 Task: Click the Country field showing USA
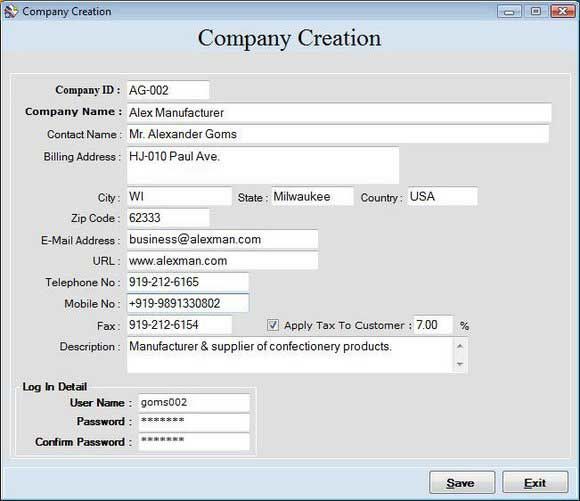tap(442, 196)
